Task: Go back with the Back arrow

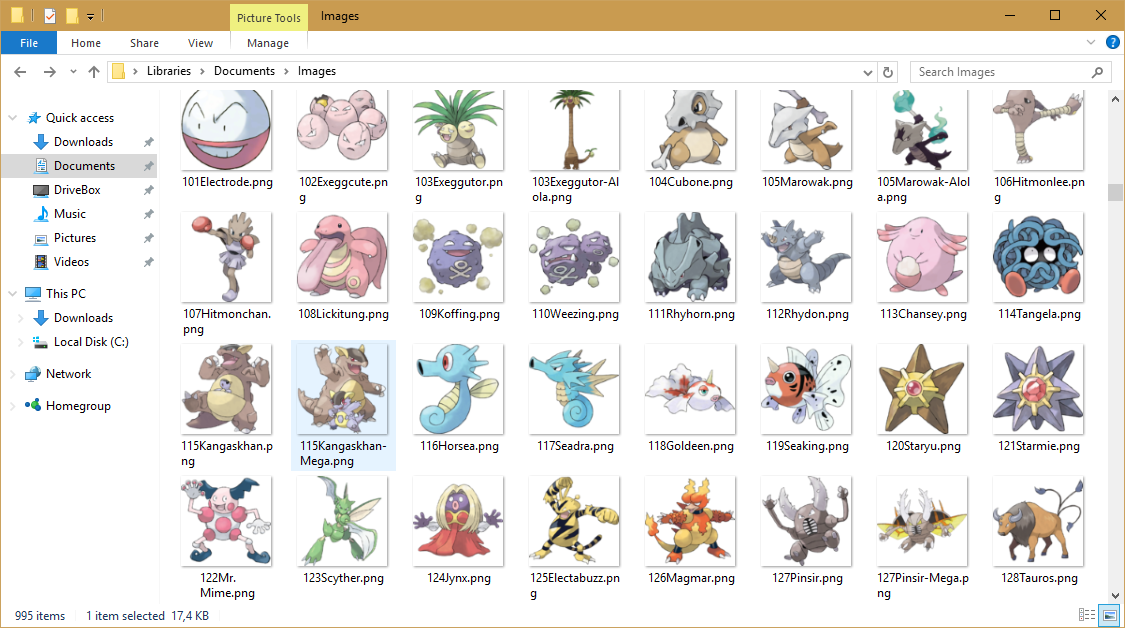Action: coord(20,72)
